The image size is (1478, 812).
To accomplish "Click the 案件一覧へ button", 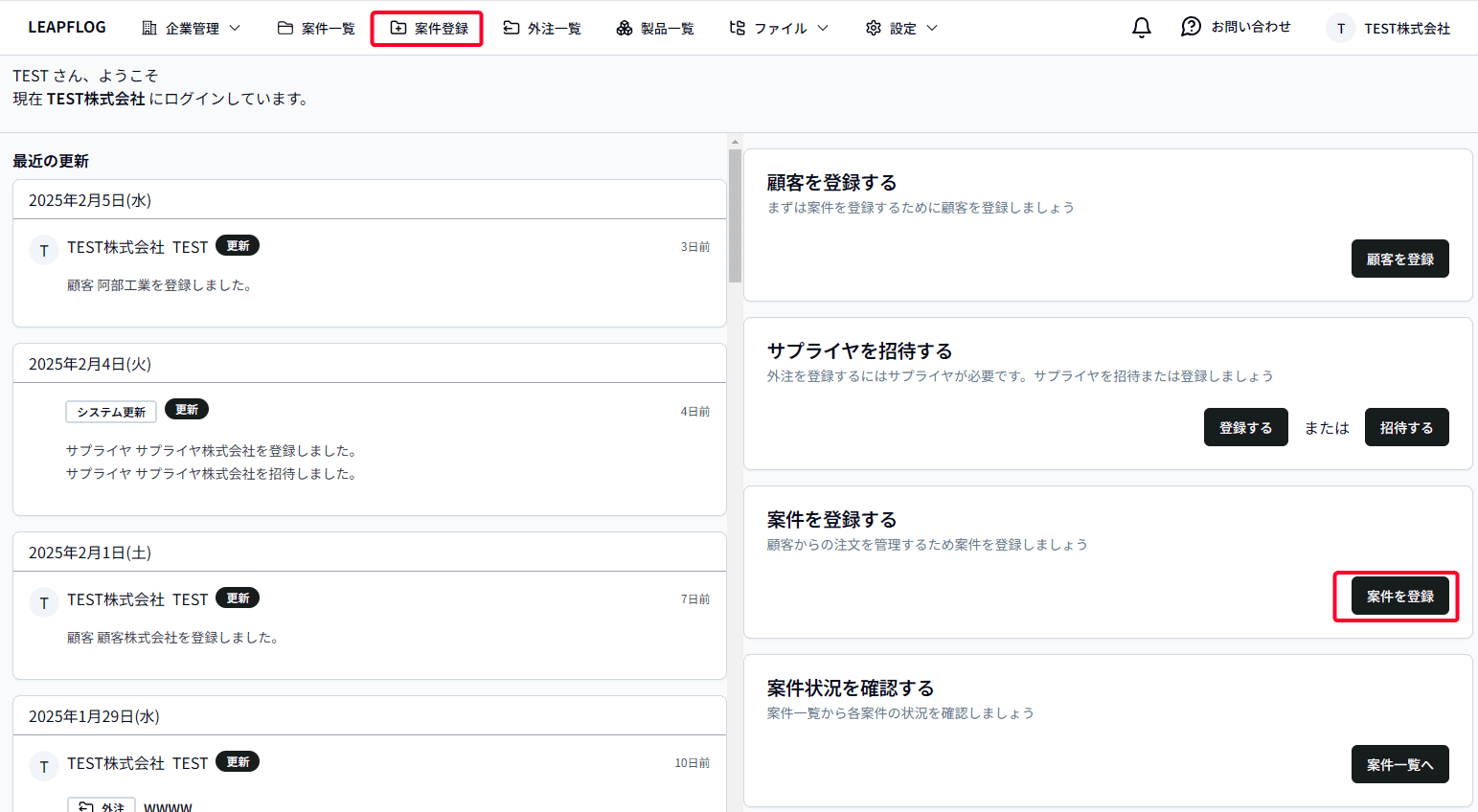I will coord(1399,764).
